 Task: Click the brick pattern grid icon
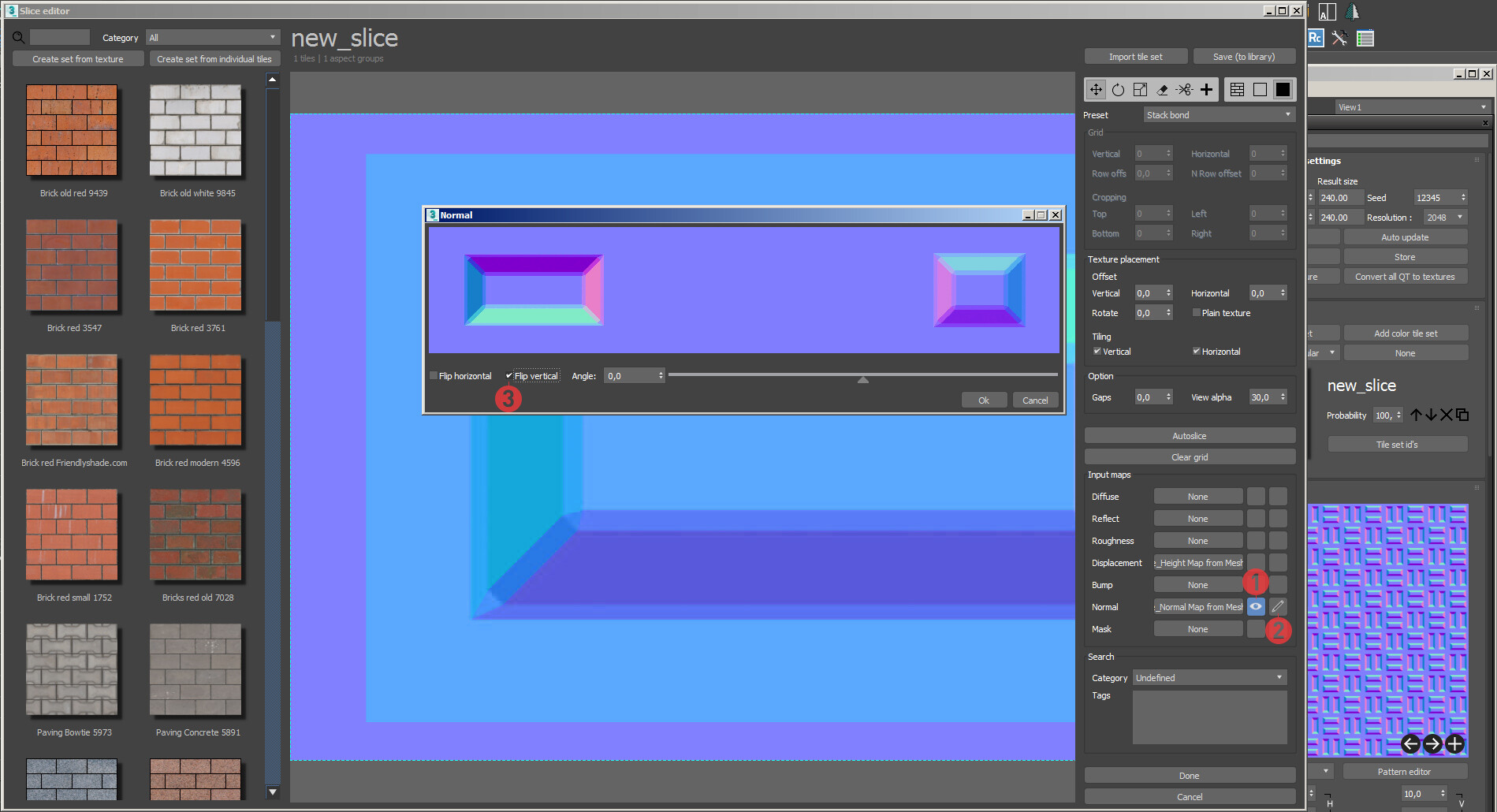click(x=1237, y=90)
